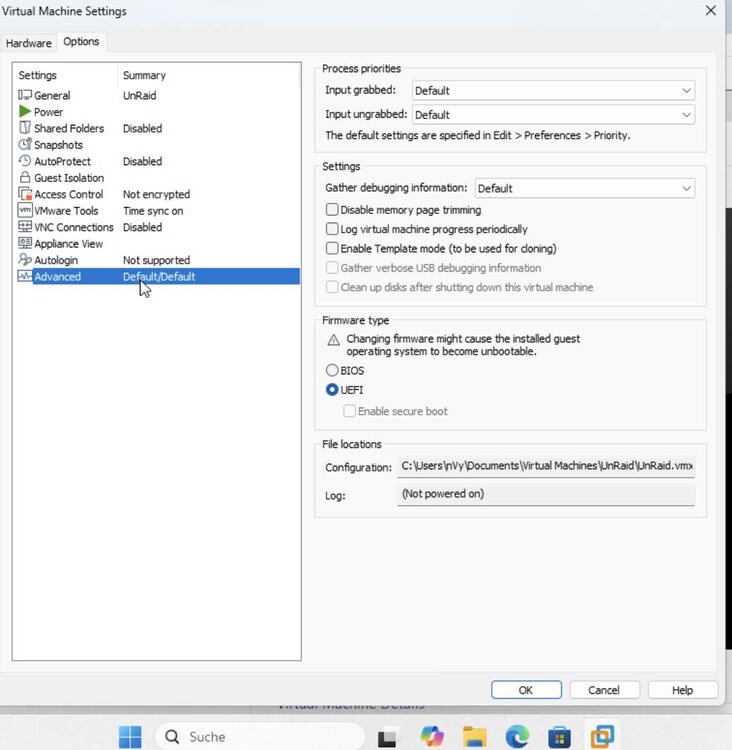Select Snapshots in settings list

(x=58, y=144)
